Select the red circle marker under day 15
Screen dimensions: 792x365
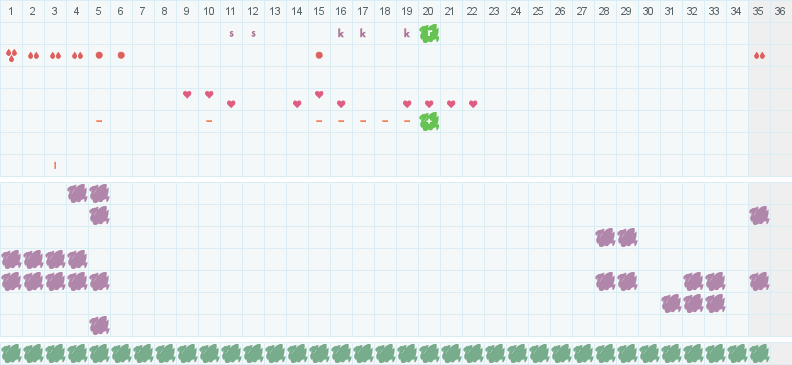319,55
